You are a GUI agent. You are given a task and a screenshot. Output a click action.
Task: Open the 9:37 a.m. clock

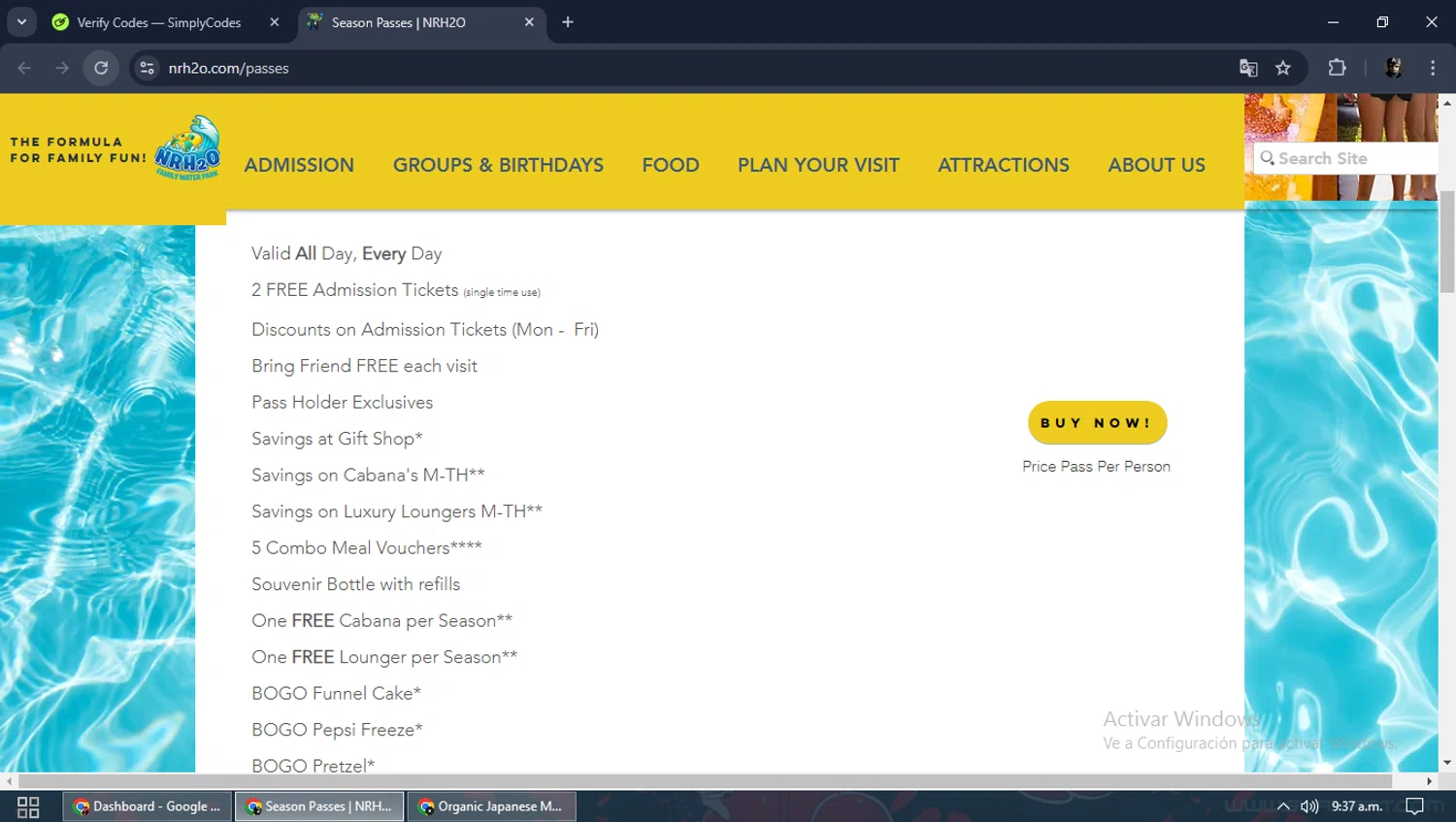coord(1357,806)
